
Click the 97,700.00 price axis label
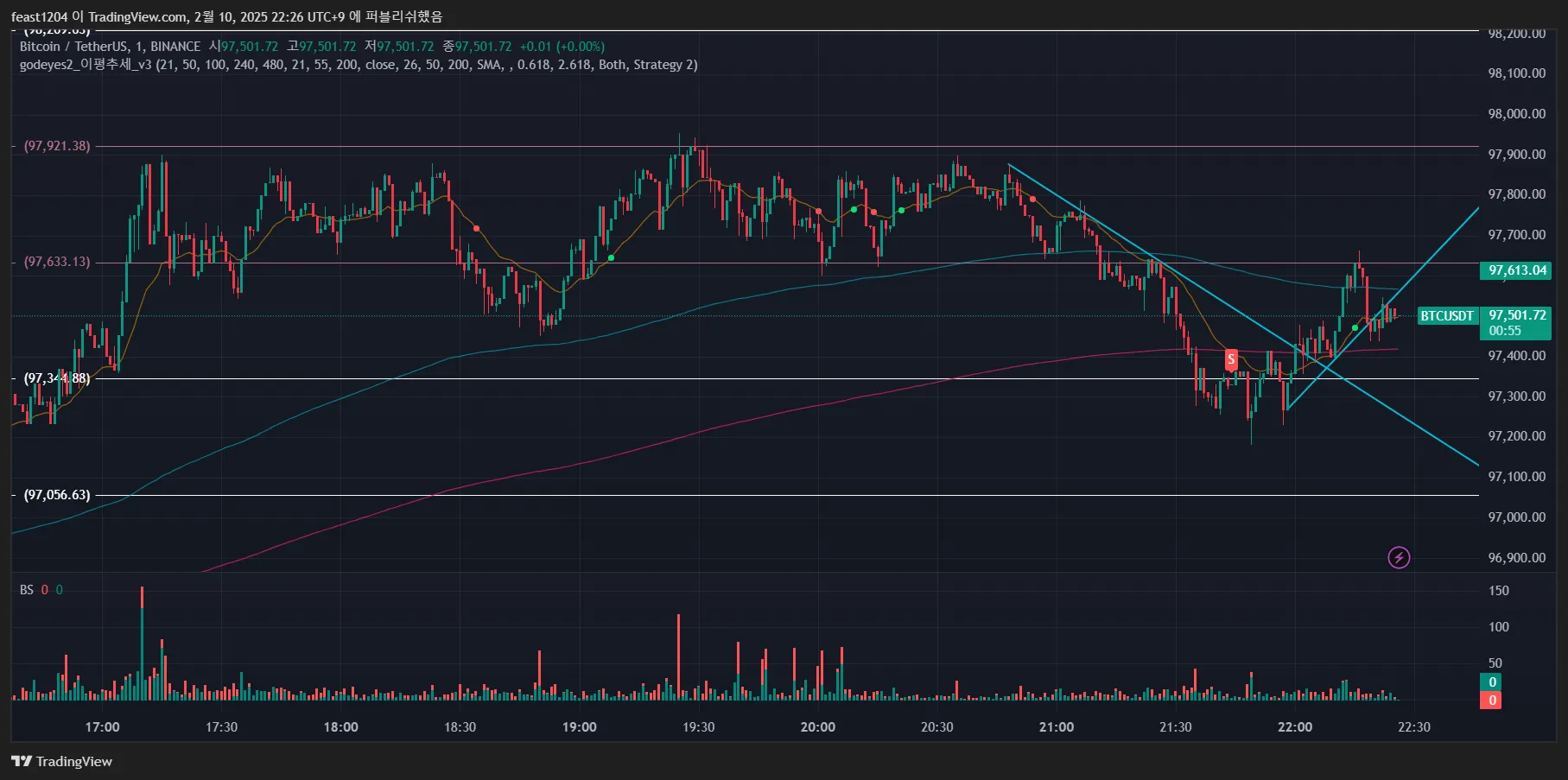click(x=1516, y=235)
